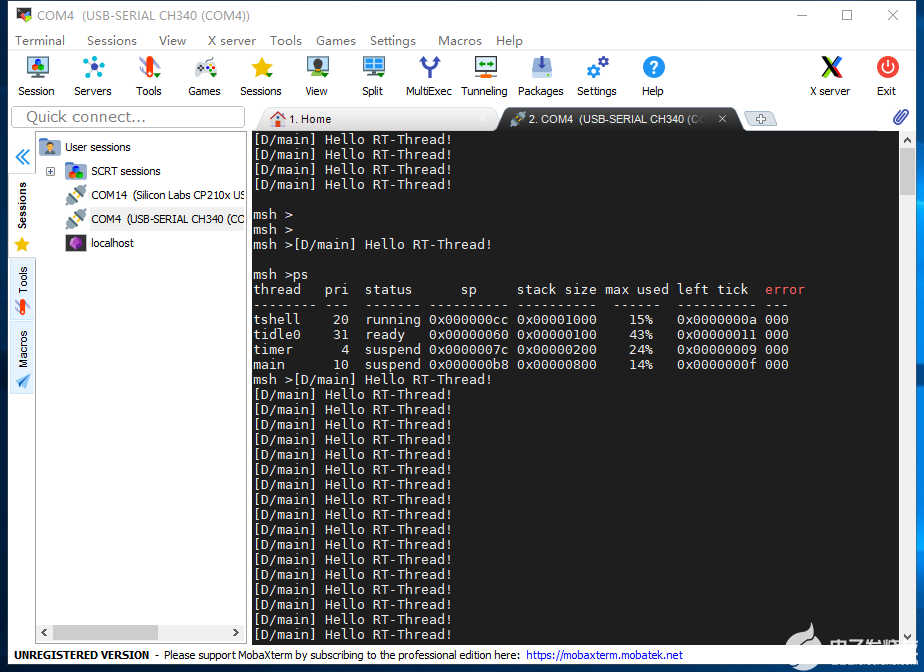This screenshot has height=672, width=924.
Task: Click the terminal scrollbar up arrow
Action: 907,140
